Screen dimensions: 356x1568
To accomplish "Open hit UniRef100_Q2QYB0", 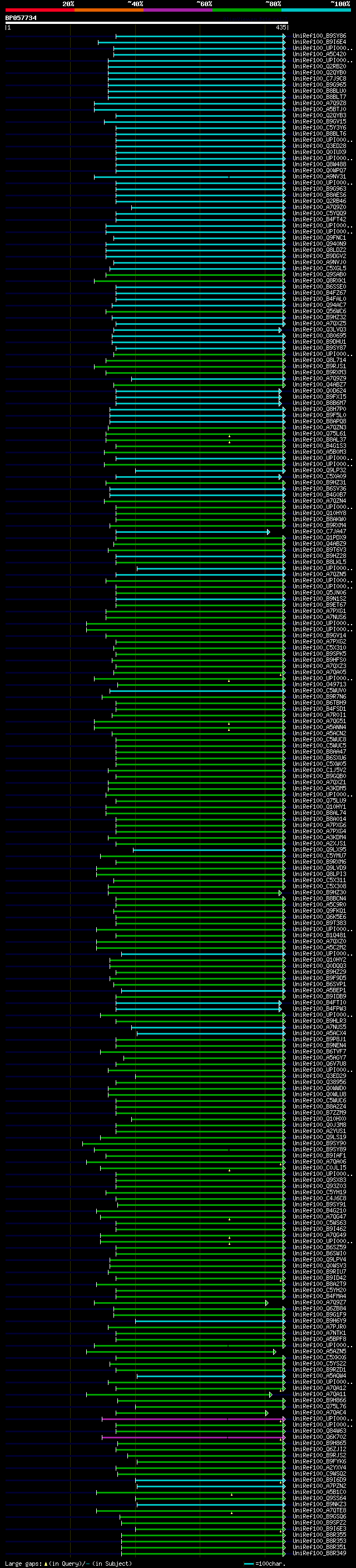I will (x=319, y=72).
